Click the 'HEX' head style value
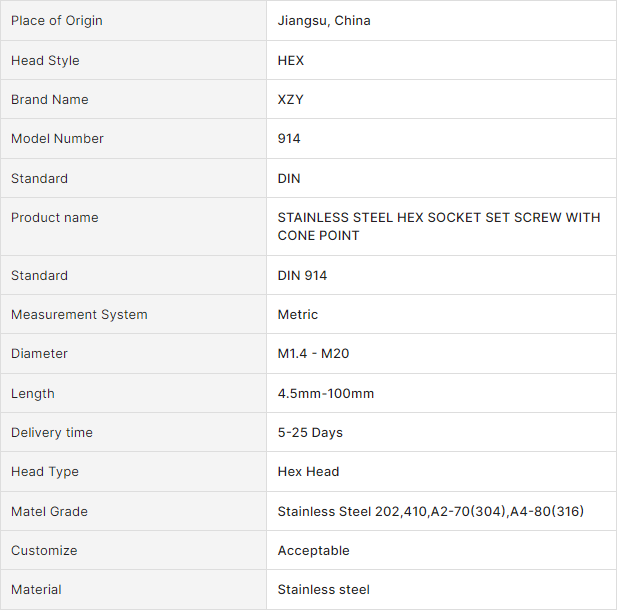The height and width of the screenshot is (611, 617). [291, 61]
